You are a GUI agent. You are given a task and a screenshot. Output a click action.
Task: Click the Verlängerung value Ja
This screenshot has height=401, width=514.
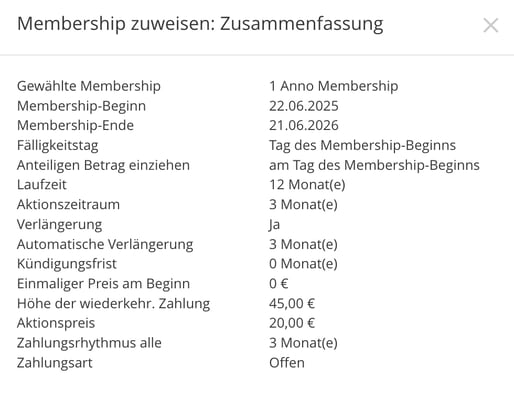point(274,225)
